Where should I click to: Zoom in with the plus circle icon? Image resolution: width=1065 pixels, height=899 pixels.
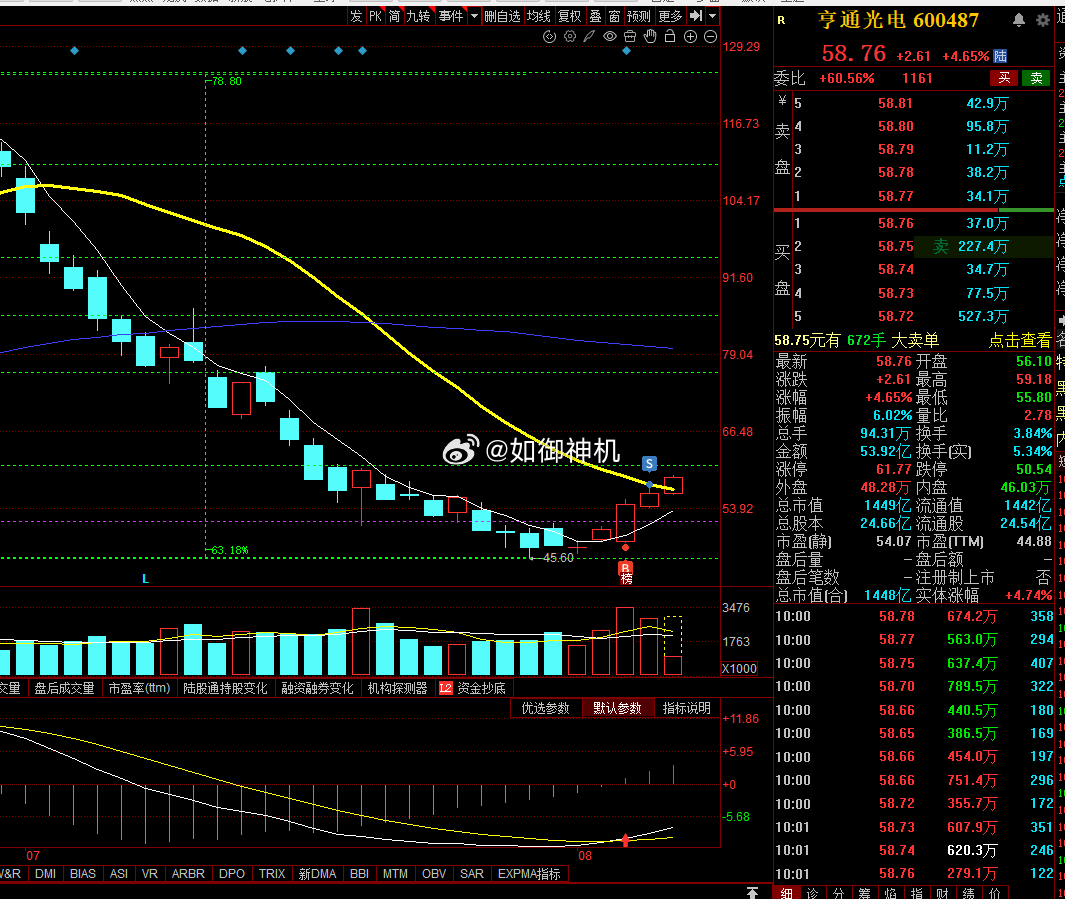coord(690,37)
